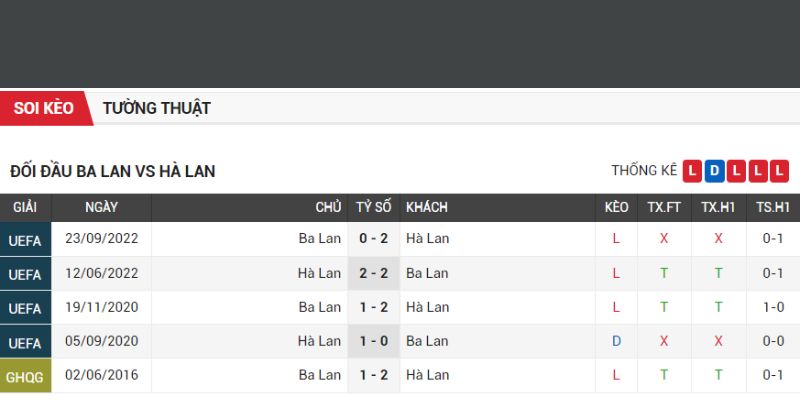This screenshot has width=800, height=400.
Task: Click the 0 - 2 score on 23/09/2022
Action: click(373, 239)
